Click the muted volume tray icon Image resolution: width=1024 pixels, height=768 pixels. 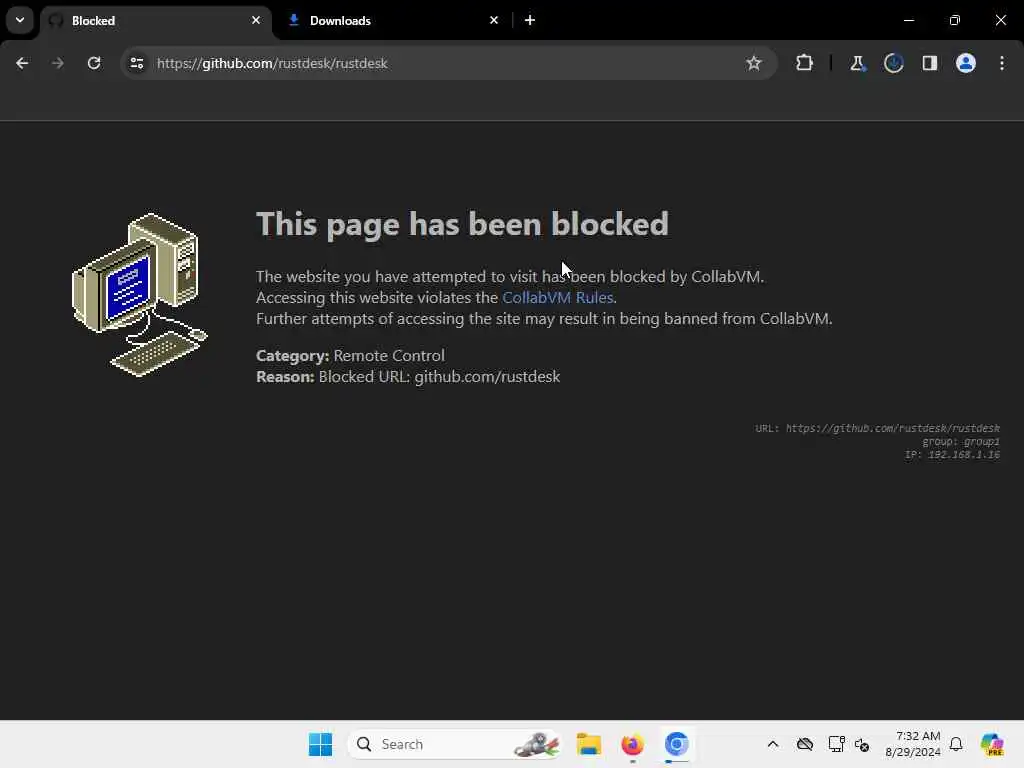click(862, 744)
